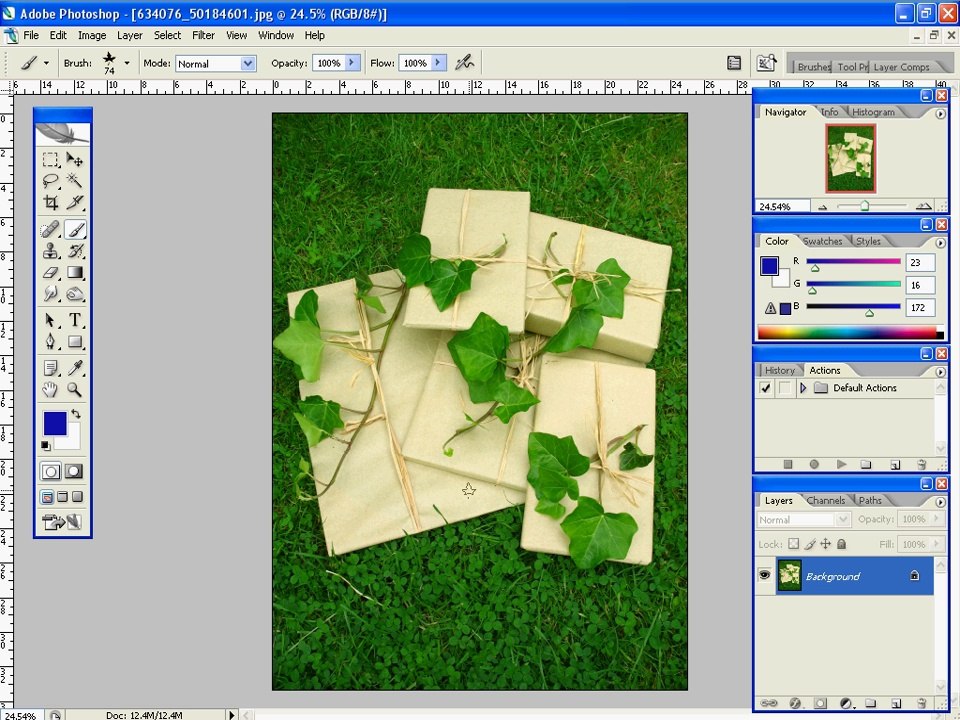The image size is (960, 720).
Task: Switch to the History tab
Action: pos(779,370)
